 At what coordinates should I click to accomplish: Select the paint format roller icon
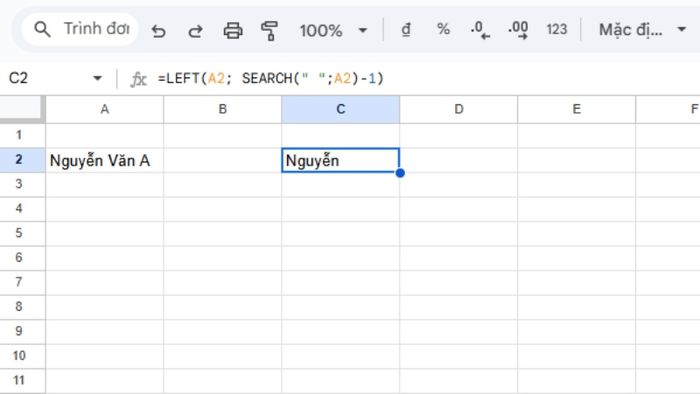click(269, 31)
